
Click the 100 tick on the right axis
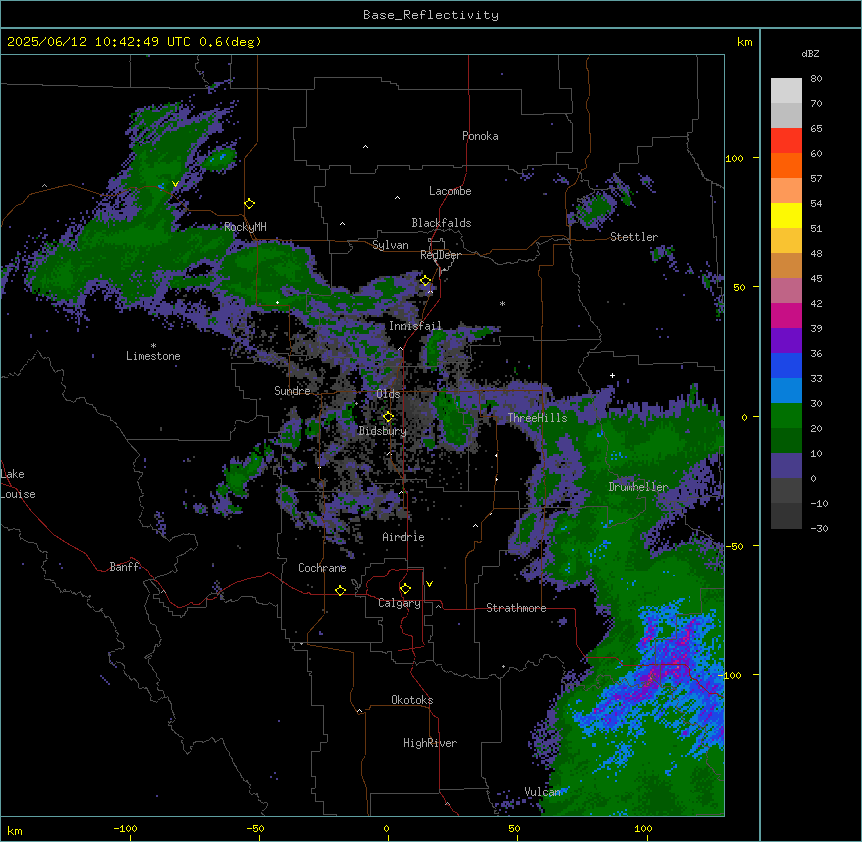(734, 158)
